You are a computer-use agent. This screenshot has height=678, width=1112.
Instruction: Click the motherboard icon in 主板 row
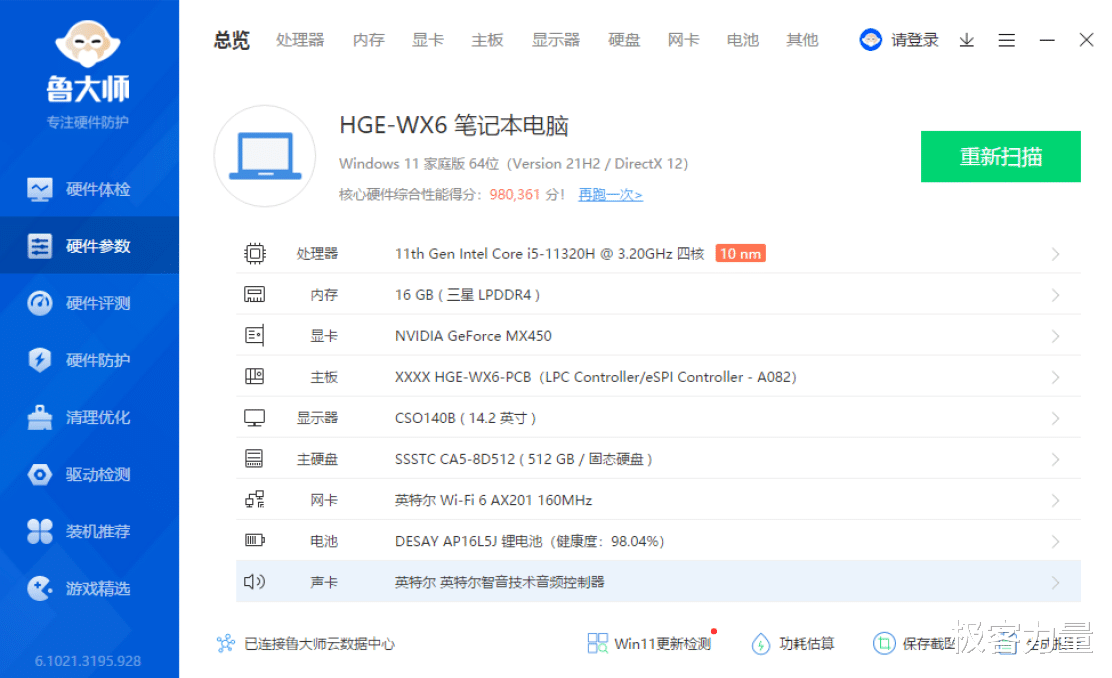[255, 377]
